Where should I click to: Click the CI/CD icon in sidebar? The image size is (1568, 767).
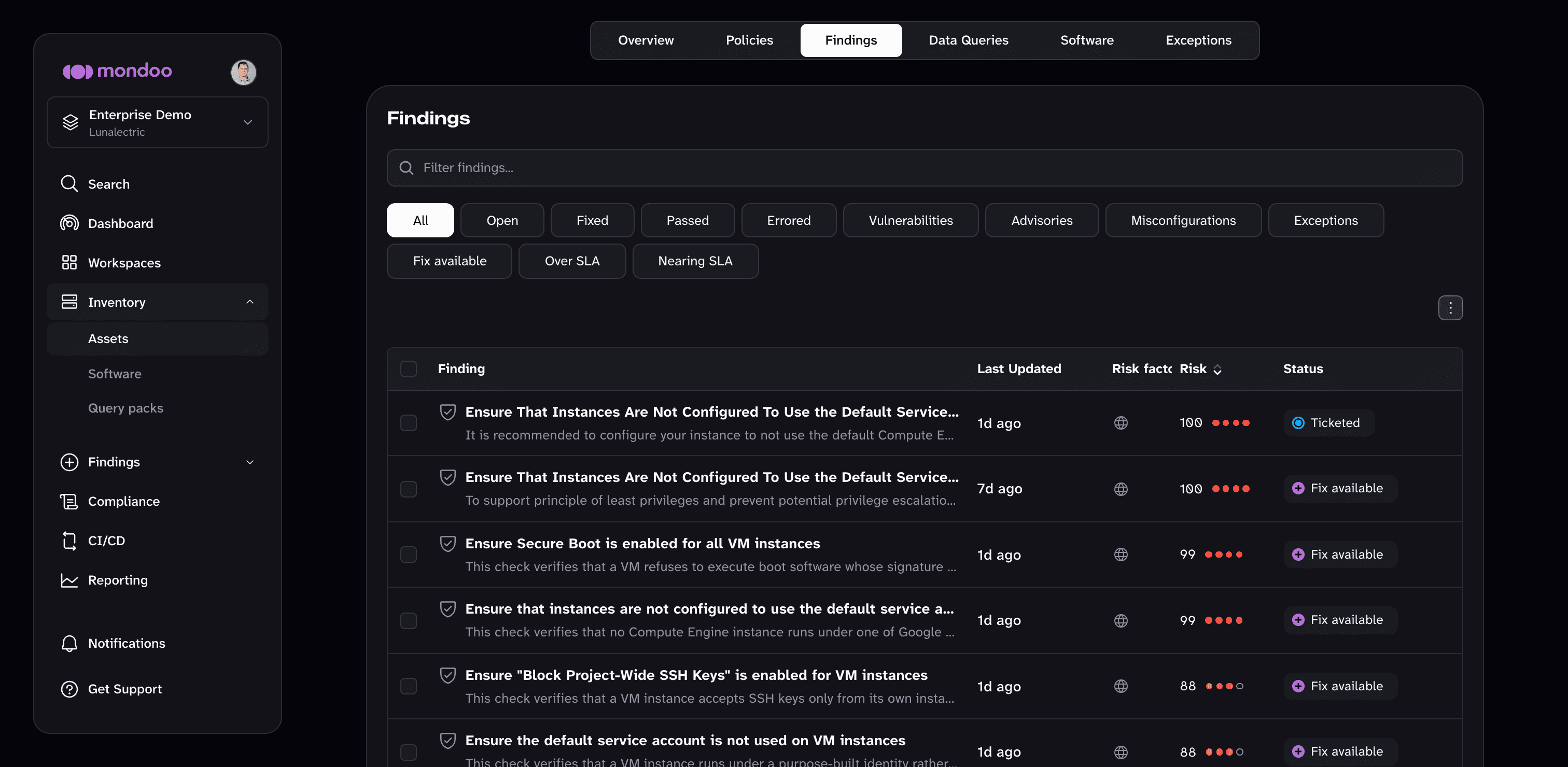69,541
